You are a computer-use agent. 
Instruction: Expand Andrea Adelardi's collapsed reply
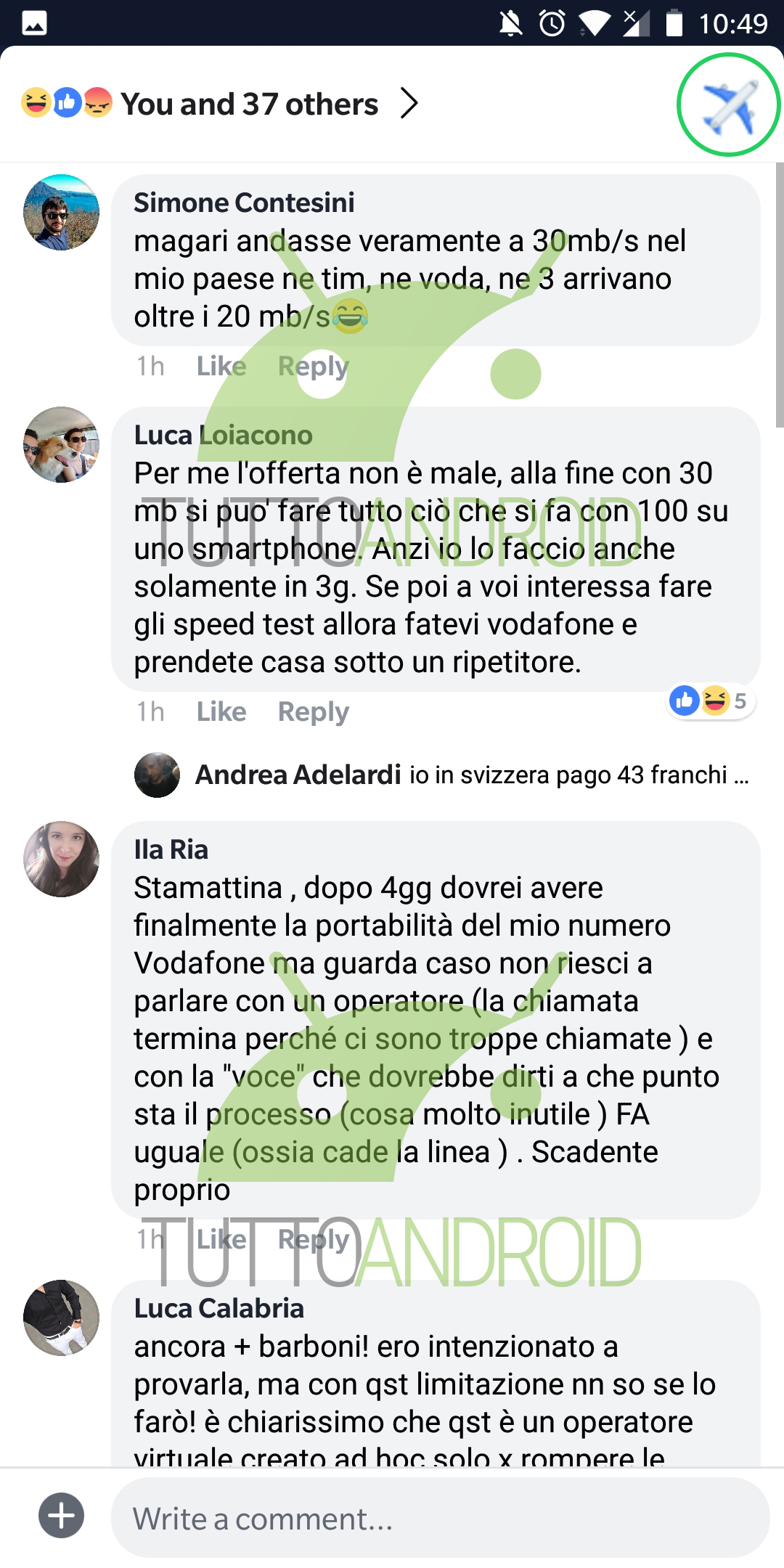(442, 775)
